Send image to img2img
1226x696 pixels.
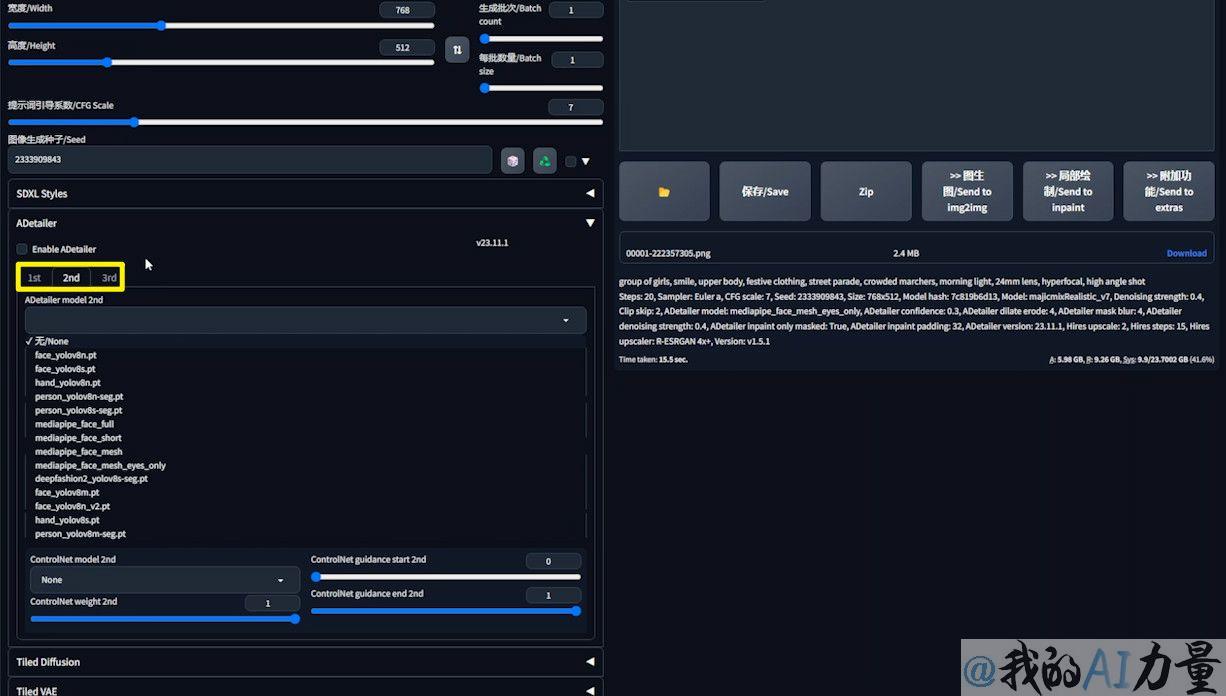tap(967, 191)
